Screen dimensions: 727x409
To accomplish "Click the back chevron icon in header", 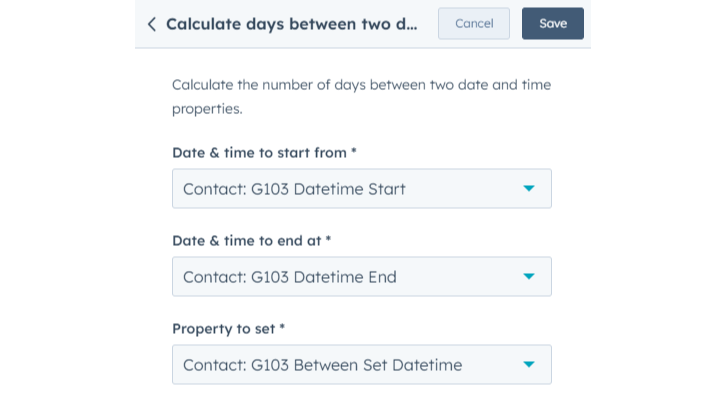I will click(152, 24).
